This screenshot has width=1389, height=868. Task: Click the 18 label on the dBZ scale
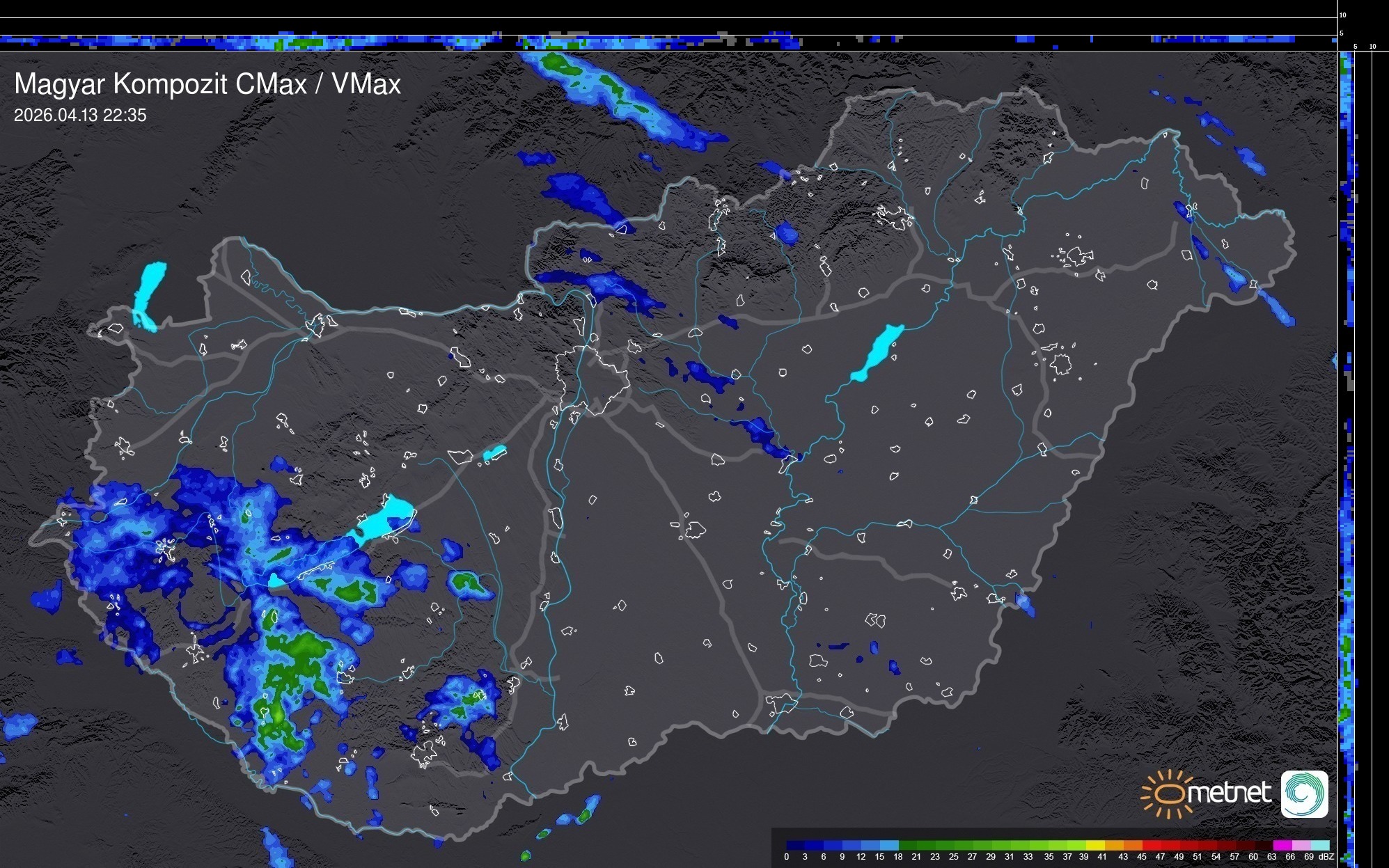pyautogui.click(x=897, y=857)
